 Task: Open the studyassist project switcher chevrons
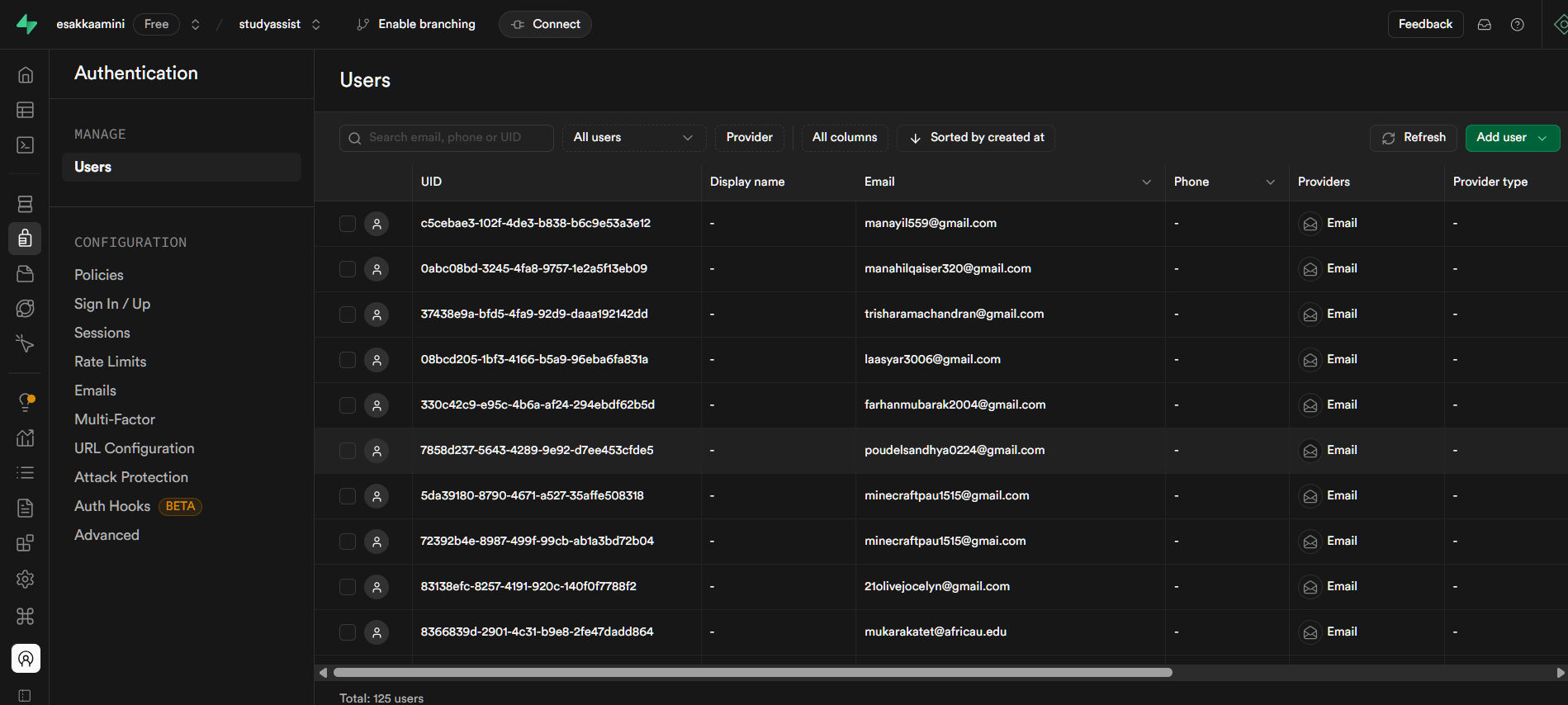[315, 25]
